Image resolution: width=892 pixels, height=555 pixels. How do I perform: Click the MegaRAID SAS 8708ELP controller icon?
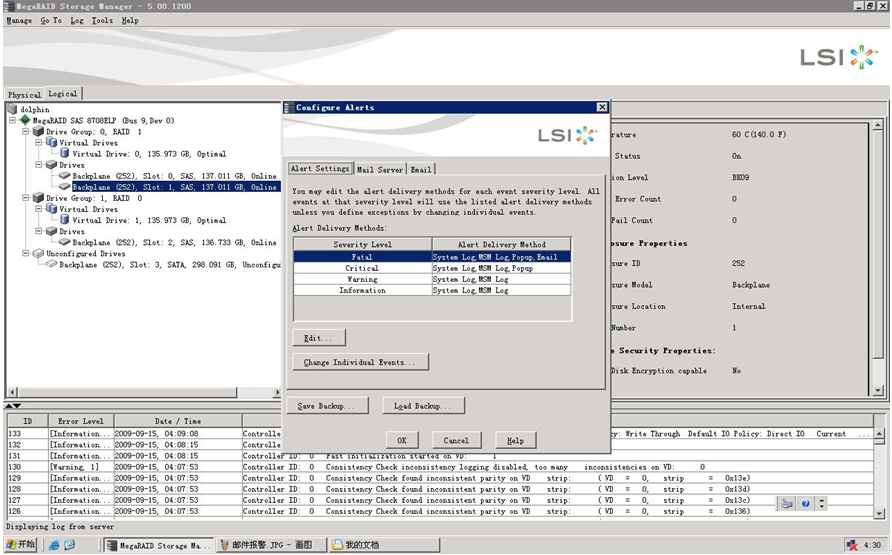tap(25, 120)
